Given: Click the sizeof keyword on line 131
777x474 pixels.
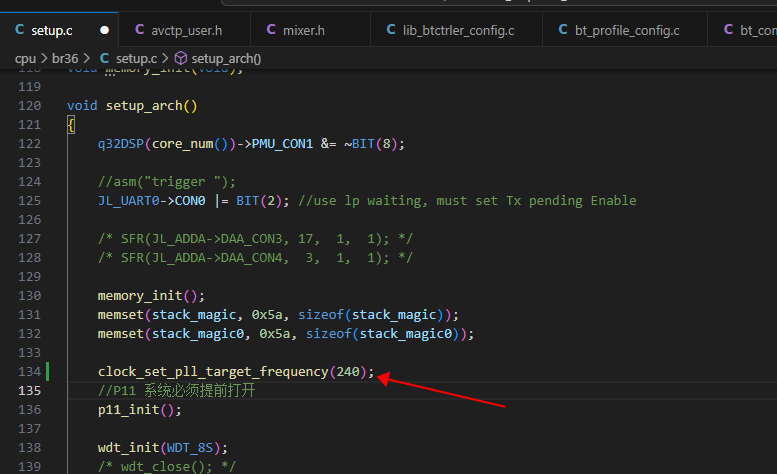Looking at the screenshot, I should click(321, 315).
